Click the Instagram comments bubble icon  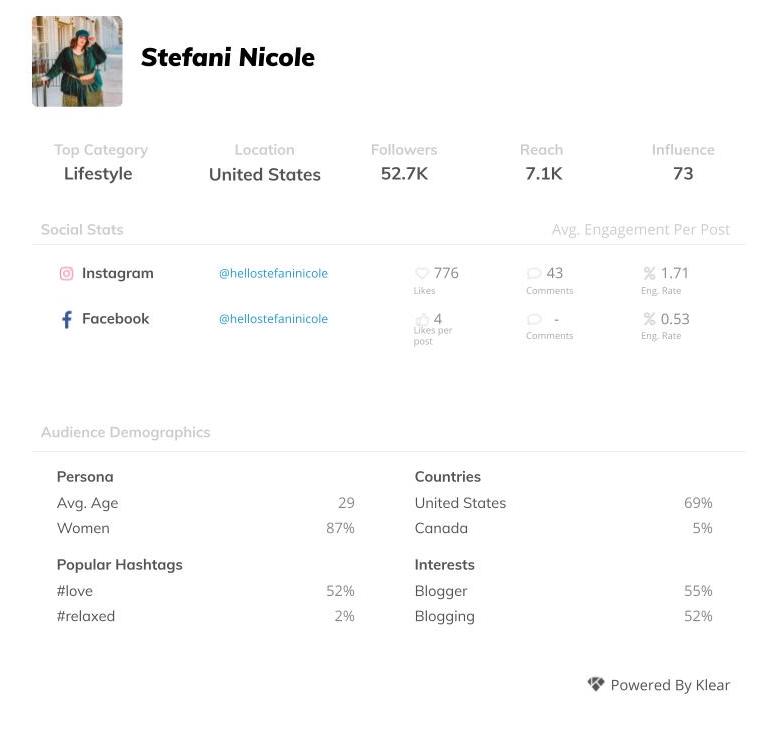(x=534, y=273)
